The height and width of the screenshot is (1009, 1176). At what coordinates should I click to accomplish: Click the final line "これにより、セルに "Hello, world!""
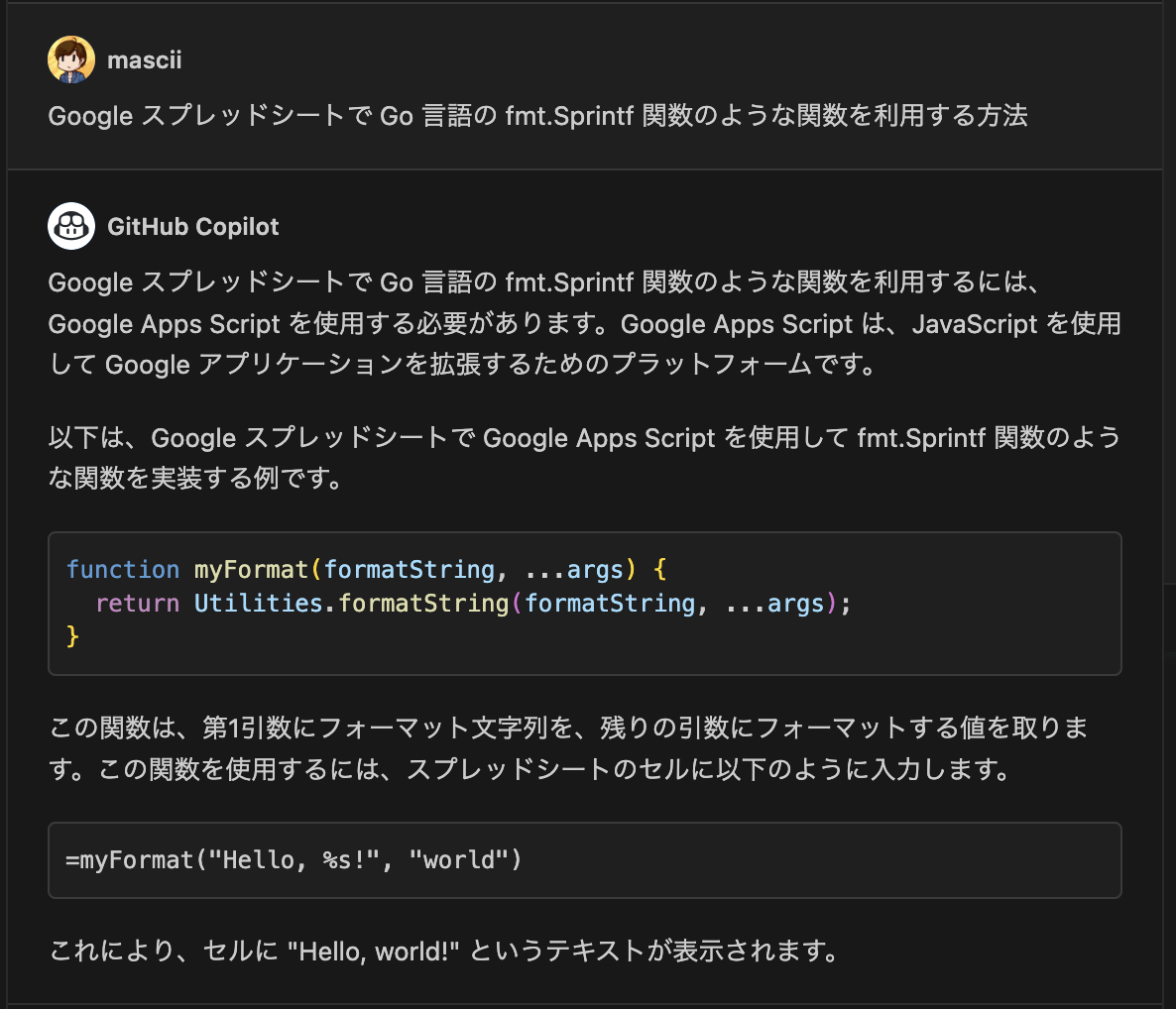444,952
